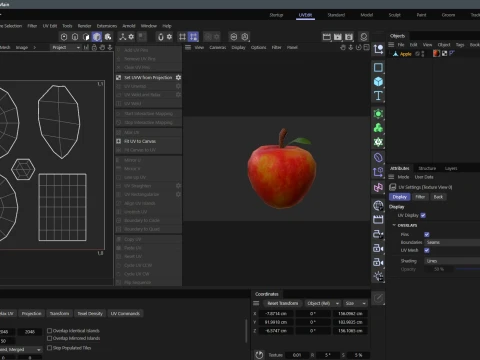Click Set UVW from Projection command
480x360 pixels.
click(x=148, y=77)
